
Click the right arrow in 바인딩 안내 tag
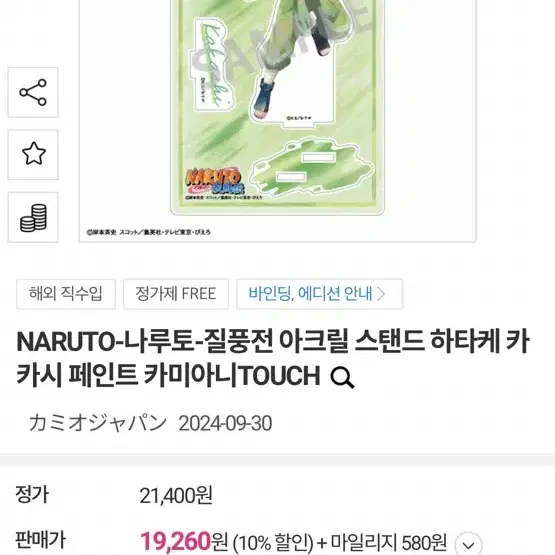[x=382, y=294]
